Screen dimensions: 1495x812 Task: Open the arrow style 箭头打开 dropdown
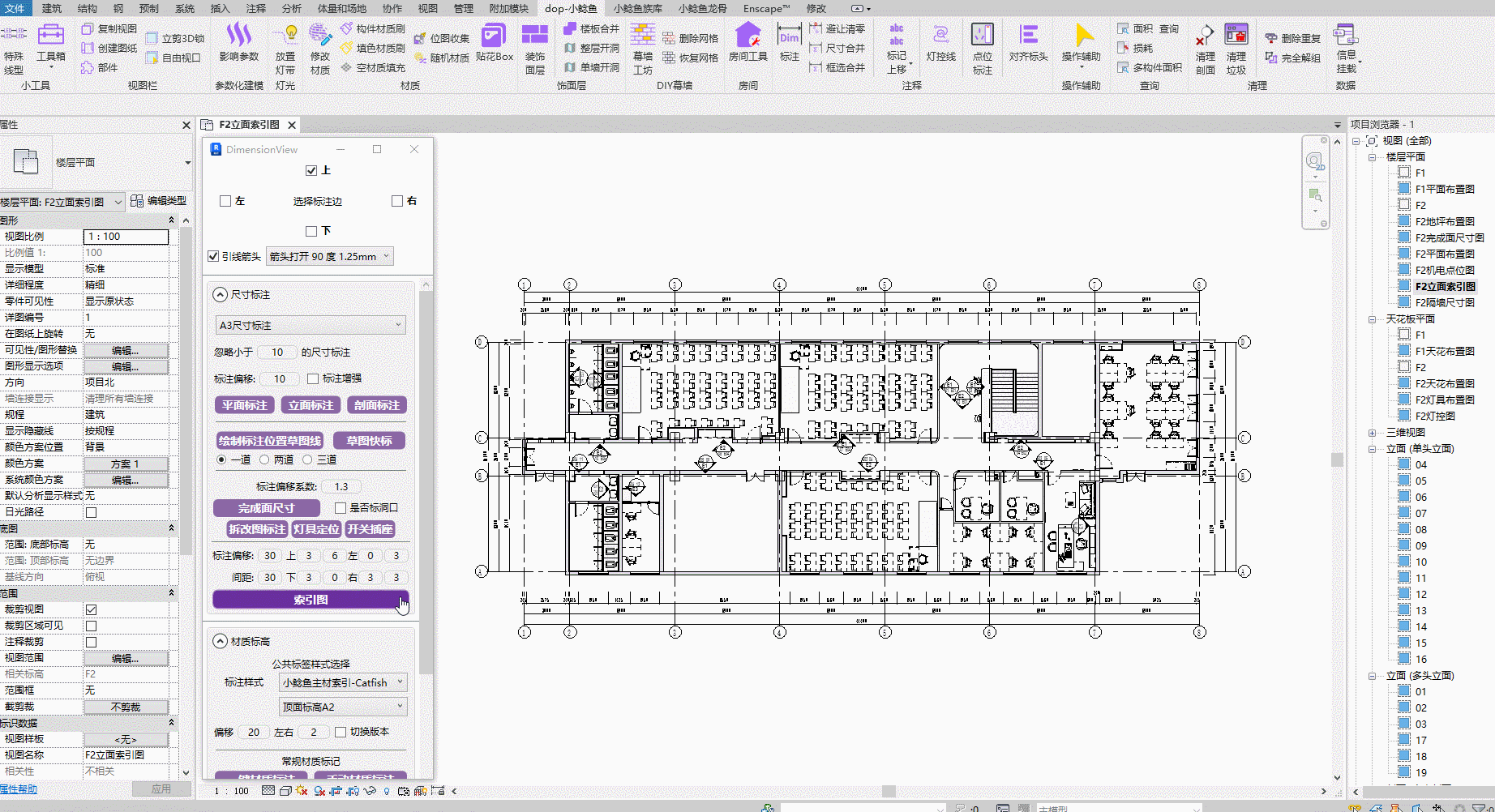(330, 257)
